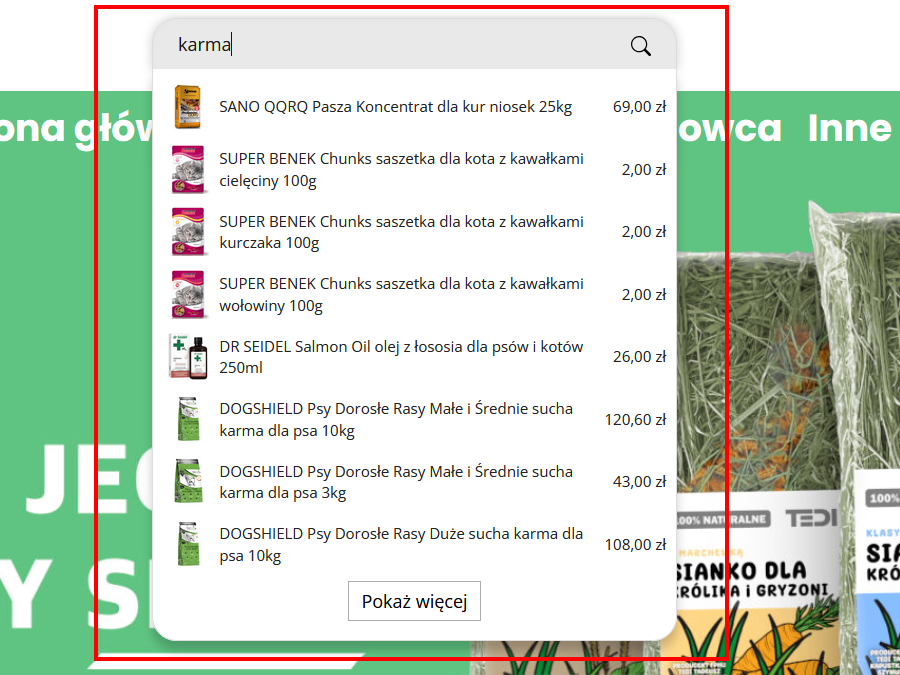Click the "2,00 zł" price for cielęciny sachet
This screenshot has width=900, height=675.
(x=644, y=170)
